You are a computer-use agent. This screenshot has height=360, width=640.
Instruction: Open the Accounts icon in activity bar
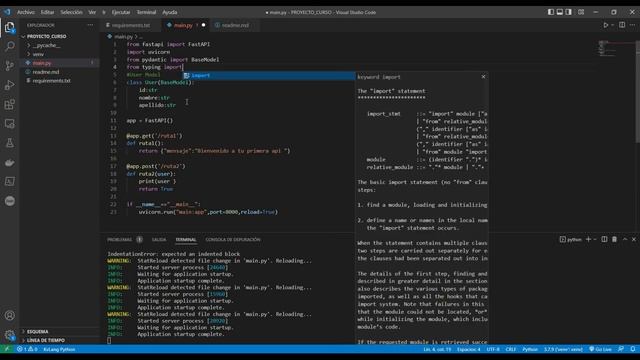pos(9,315)
